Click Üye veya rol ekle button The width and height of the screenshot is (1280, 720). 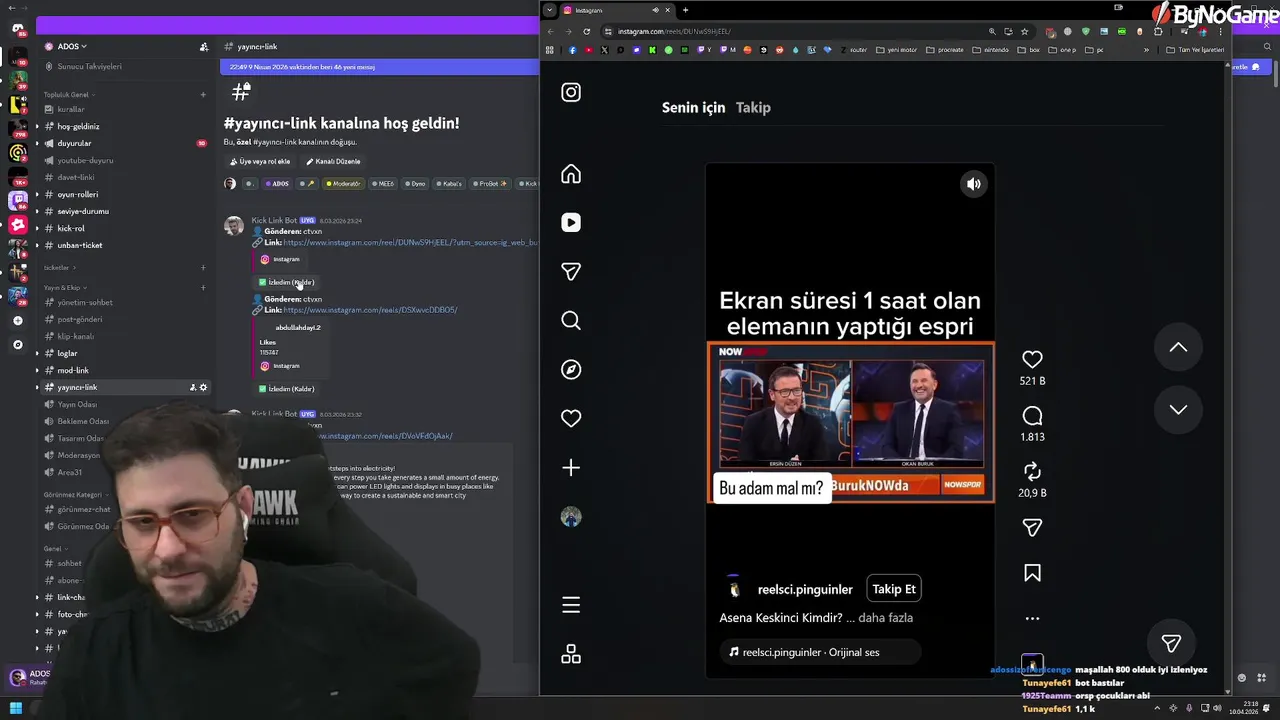[260, 161]
